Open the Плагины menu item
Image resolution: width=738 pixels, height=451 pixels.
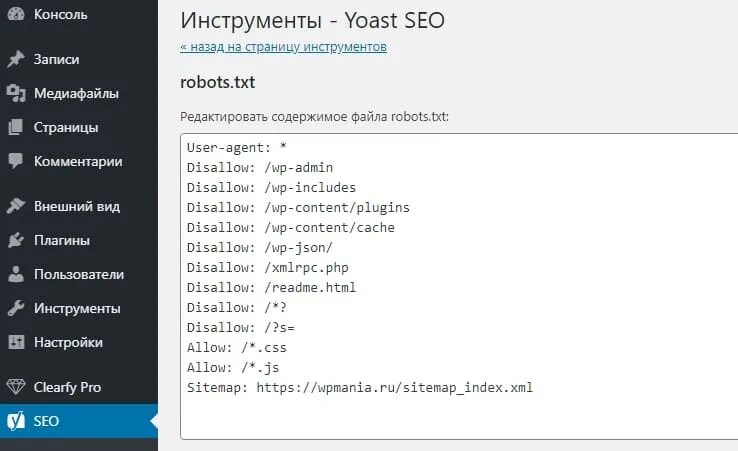pyautogui.click(x=62, y=240)
